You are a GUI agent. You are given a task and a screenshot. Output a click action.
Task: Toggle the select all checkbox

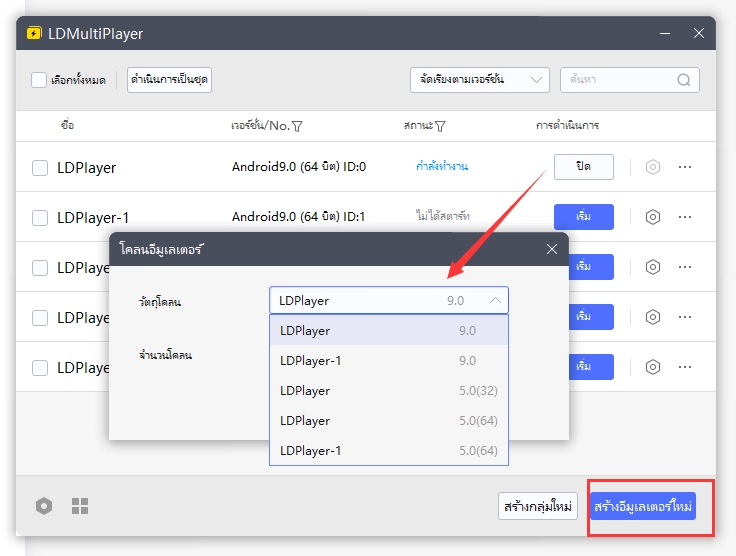coord(39,80)
